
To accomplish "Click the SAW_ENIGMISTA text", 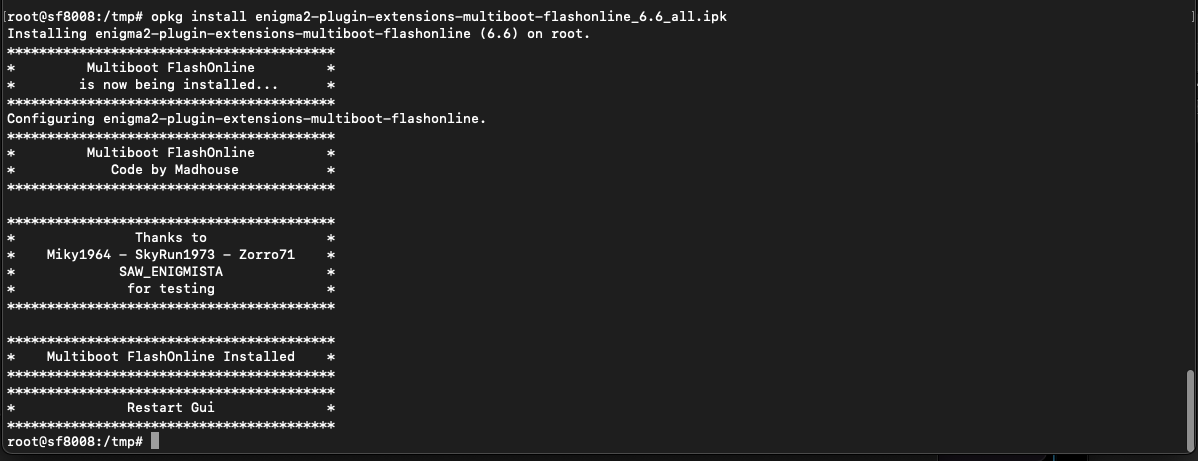I will (170, 271).
